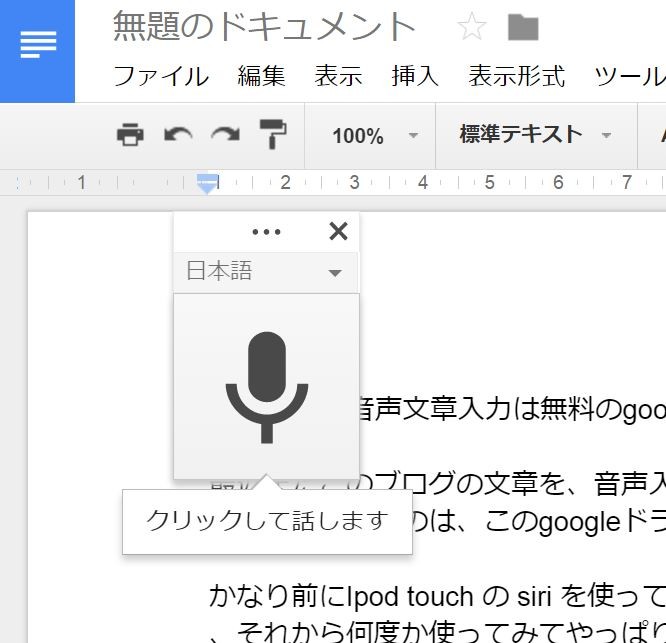
Task: Grab the voice panel three-dot handle
Action: pos(266,232)
